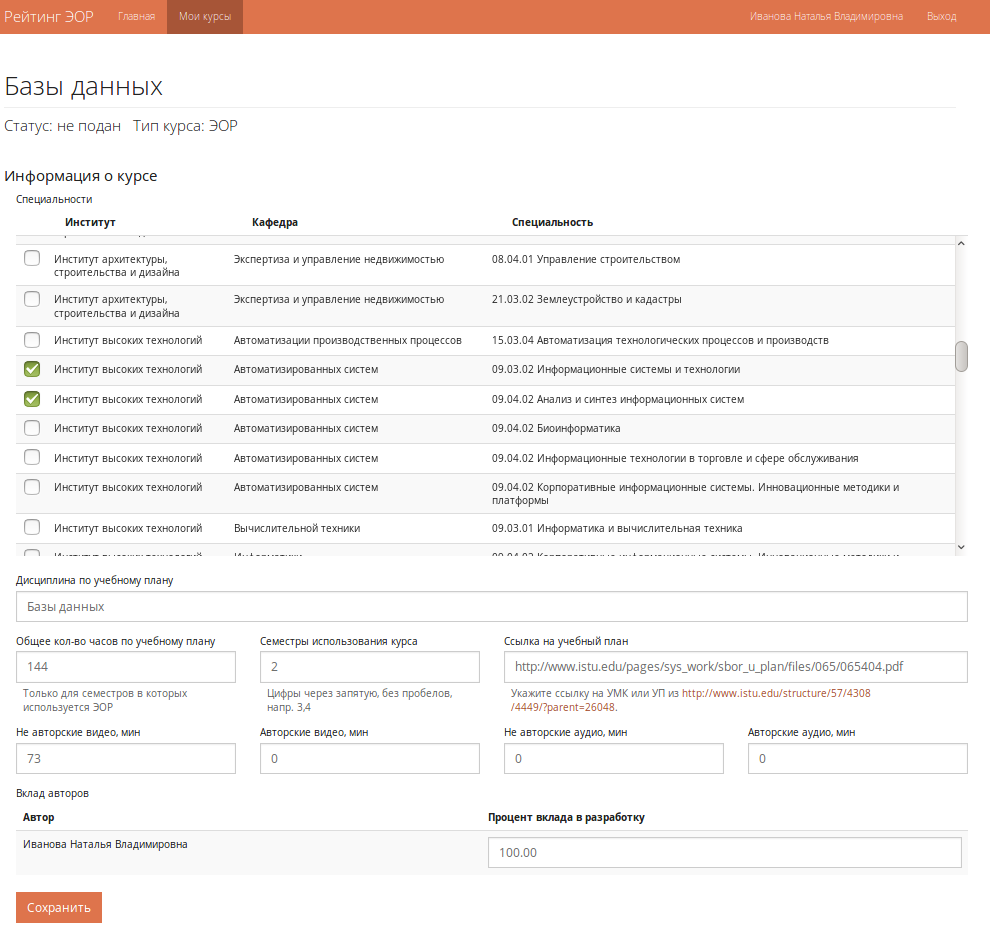Click the Выход logout link
Viewport: 990px width, 936px height.
[941, 16]
